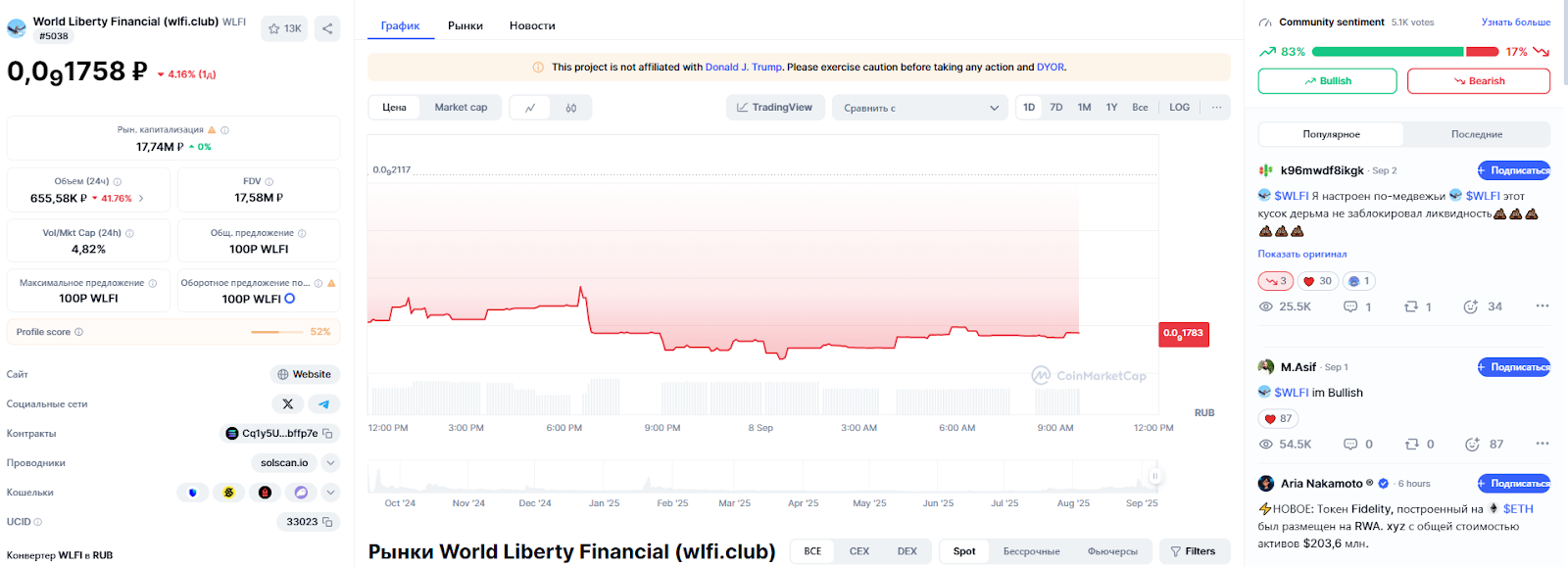Expand the wallets list chevron
The image size is (1568, 567).
pyautogui.click(x=331, y=493)
